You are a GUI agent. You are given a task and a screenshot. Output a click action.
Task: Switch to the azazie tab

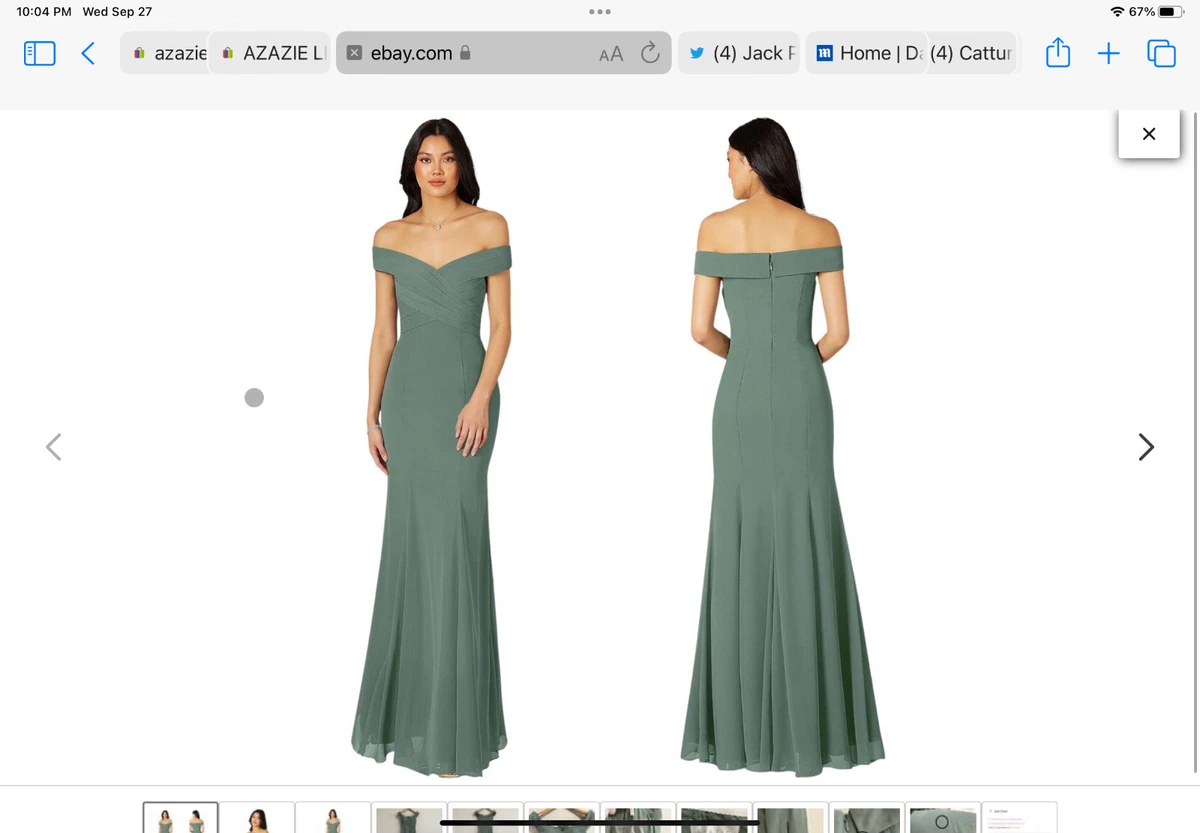tap(165, 53)
